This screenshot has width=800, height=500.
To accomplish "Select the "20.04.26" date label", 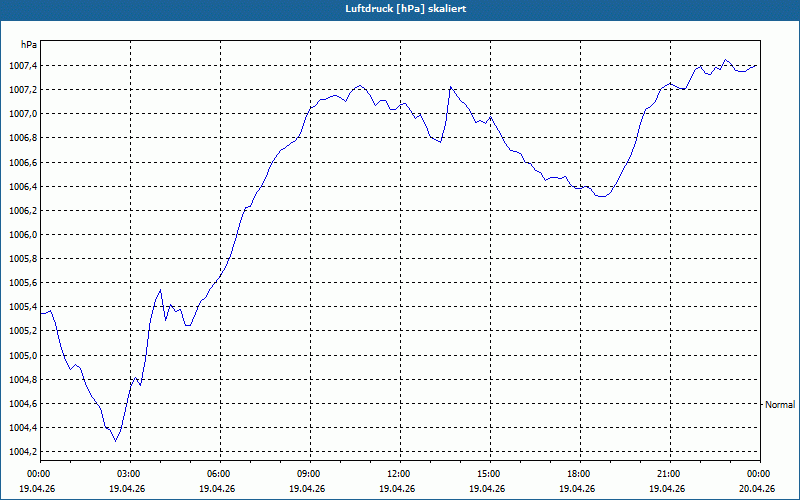I will click(x=757, y=489).
